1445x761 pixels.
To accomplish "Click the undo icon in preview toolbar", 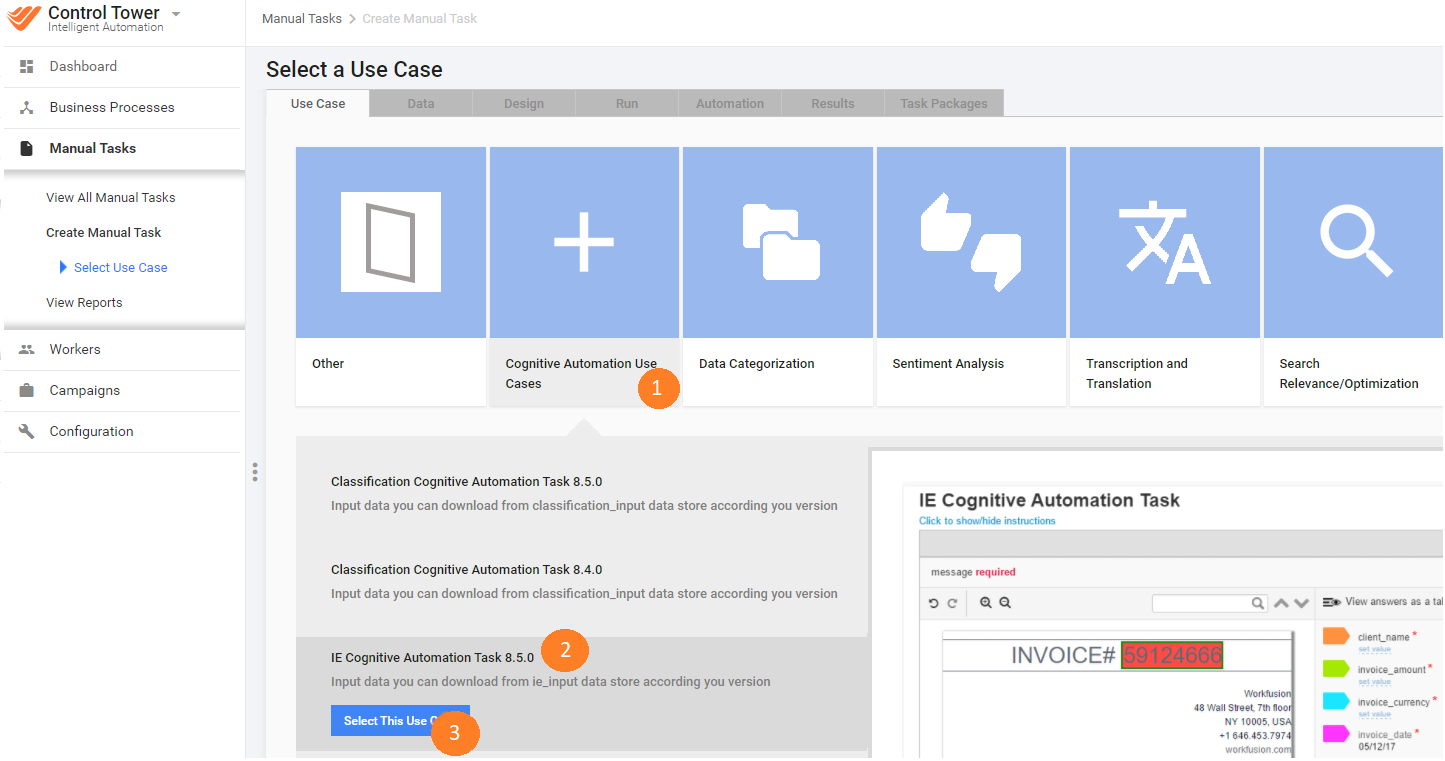I will point(934,603).
